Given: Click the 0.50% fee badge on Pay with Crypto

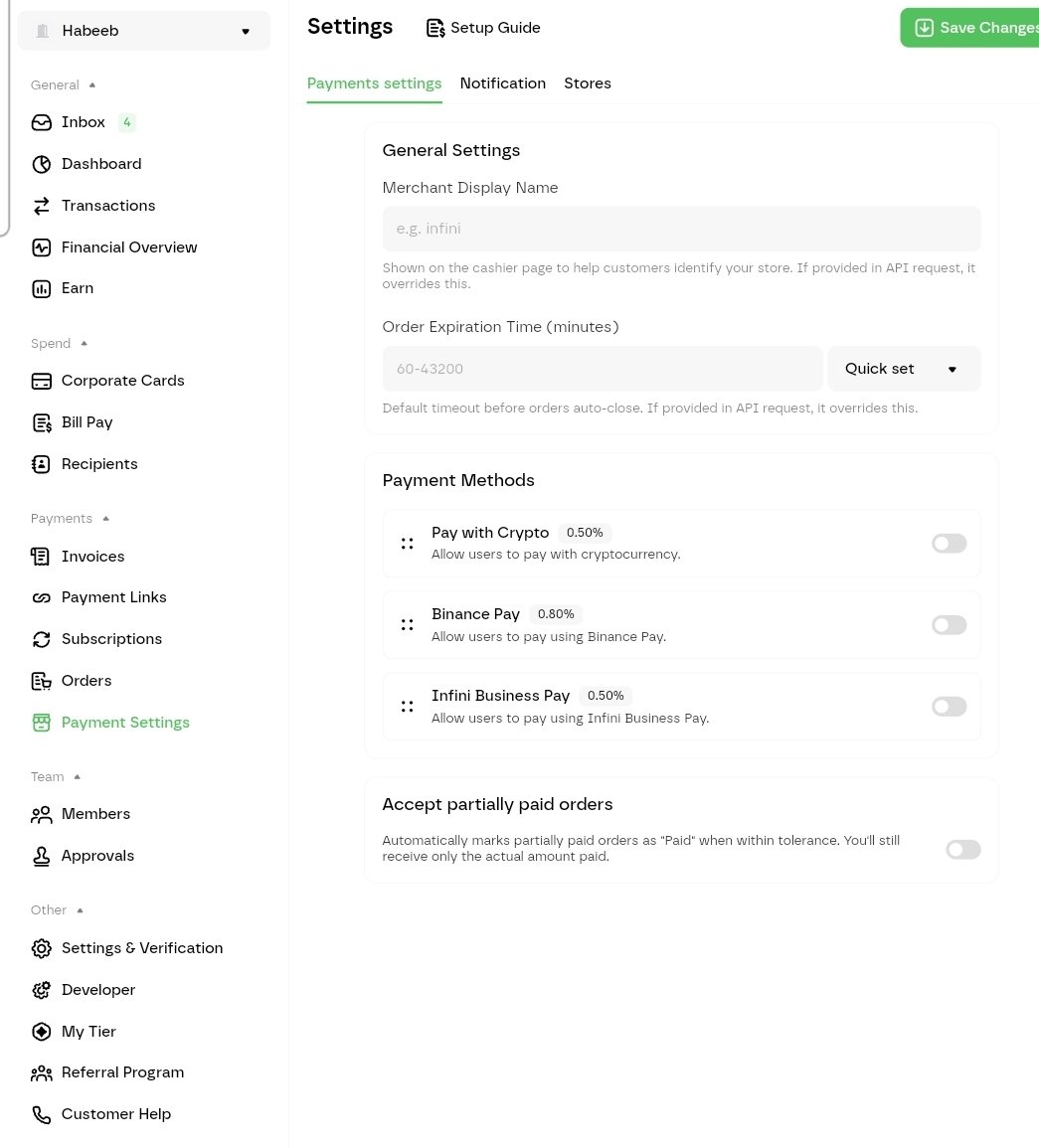Looking at the screenshot, I should (585, 533).
